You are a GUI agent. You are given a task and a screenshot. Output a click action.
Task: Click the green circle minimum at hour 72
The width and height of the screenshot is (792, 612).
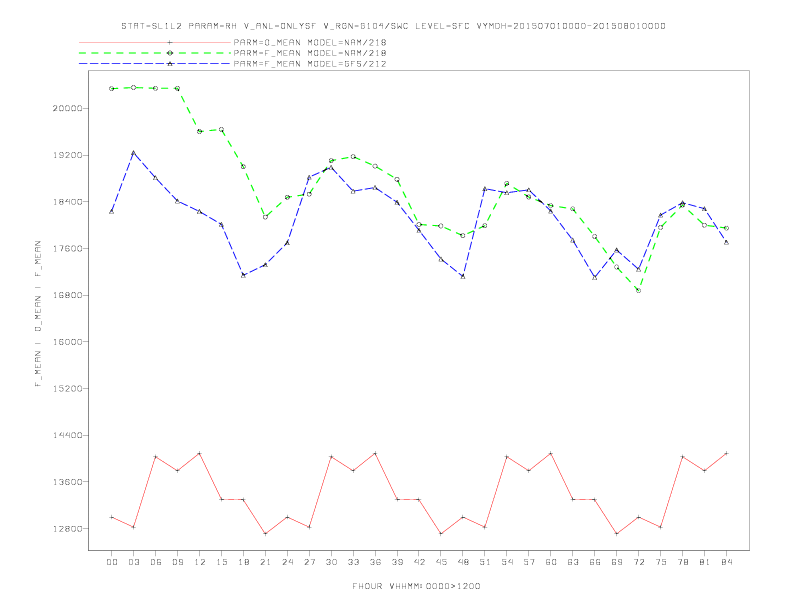click(x=638, y=291)
